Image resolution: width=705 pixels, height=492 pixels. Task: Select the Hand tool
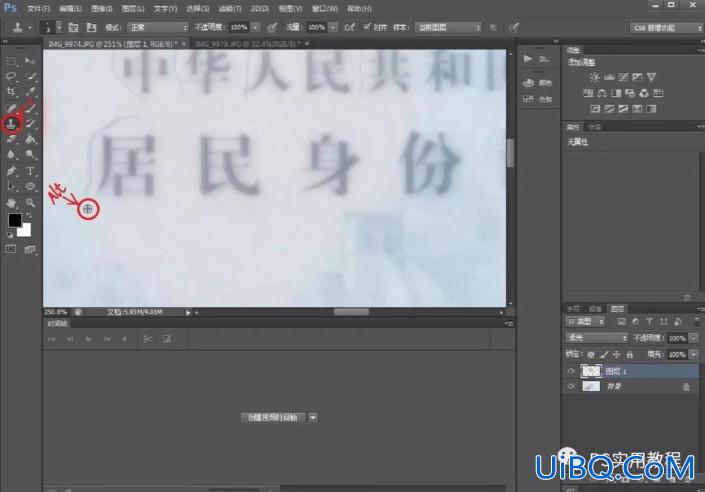[x=11, y=203]
